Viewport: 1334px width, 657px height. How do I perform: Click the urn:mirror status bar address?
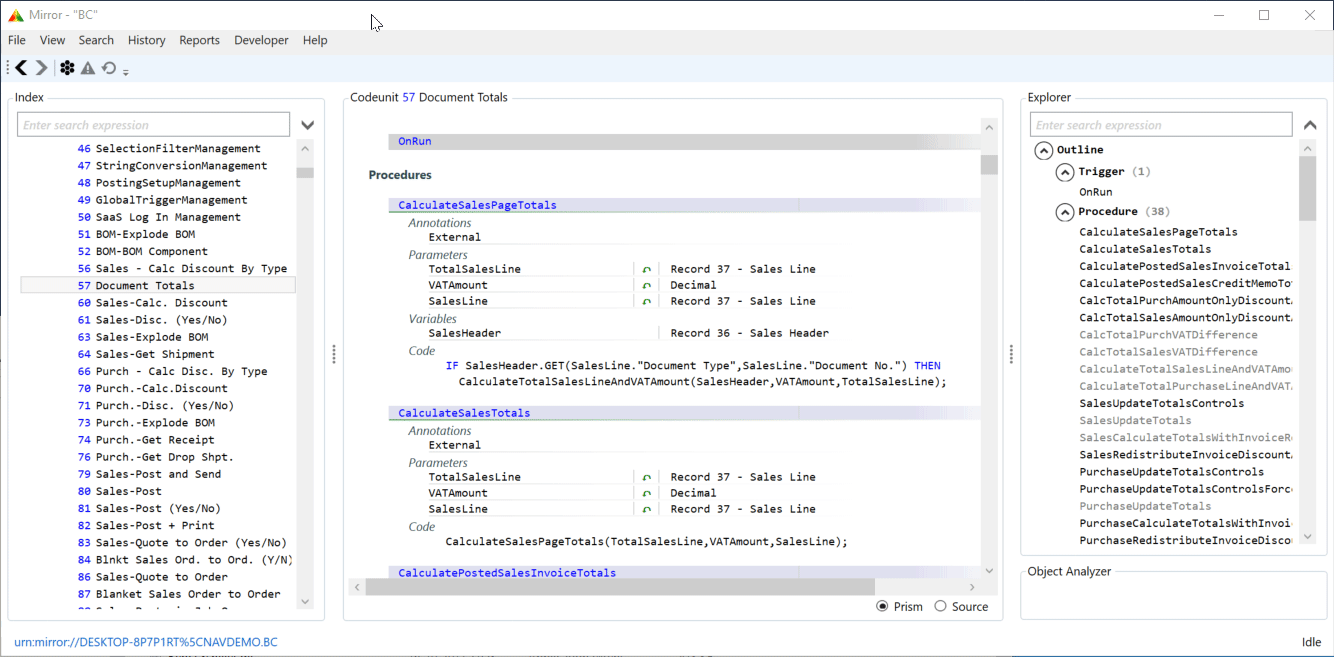pyautogui.click(x=146, y=642)
